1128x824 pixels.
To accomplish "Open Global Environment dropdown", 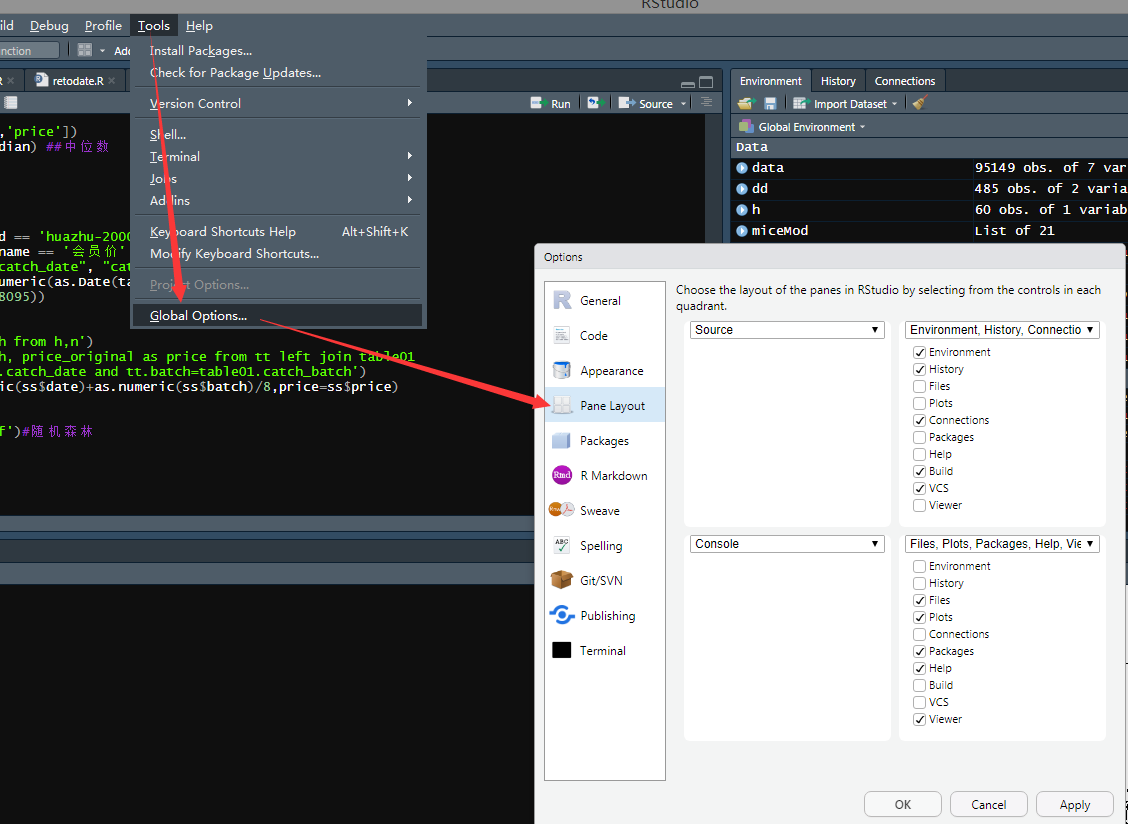I will pos(802,127).
